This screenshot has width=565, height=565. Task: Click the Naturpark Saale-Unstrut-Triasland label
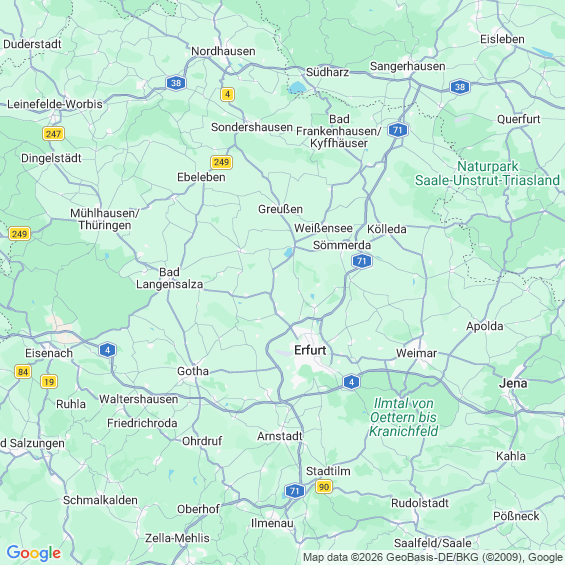pos(487,173)
